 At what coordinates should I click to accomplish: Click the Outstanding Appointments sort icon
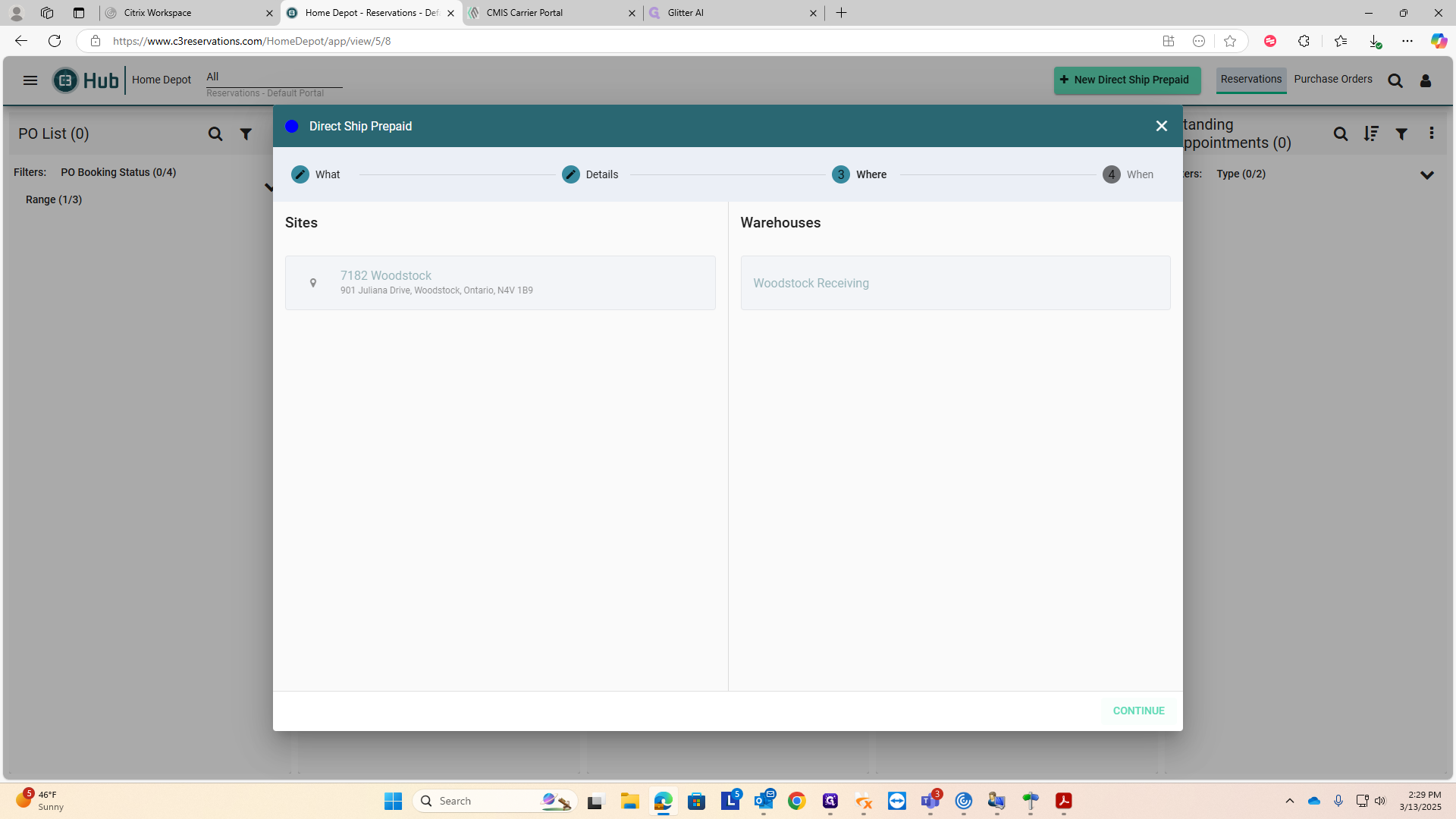point(1370,134)
